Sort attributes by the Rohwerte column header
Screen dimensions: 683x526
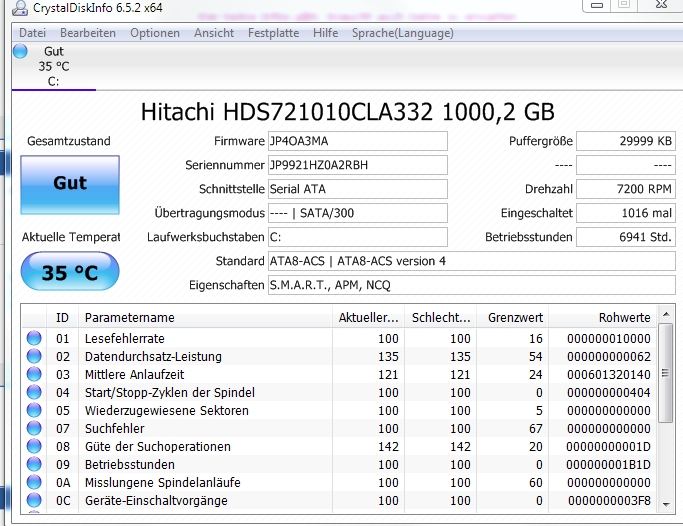point(602,317)
